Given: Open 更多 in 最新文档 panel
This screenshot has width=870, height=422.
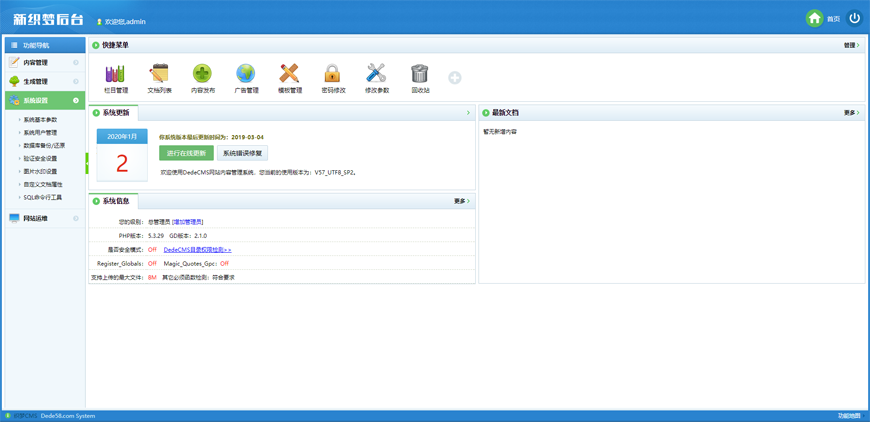Looking at the screenshot, I should (852, 113).
